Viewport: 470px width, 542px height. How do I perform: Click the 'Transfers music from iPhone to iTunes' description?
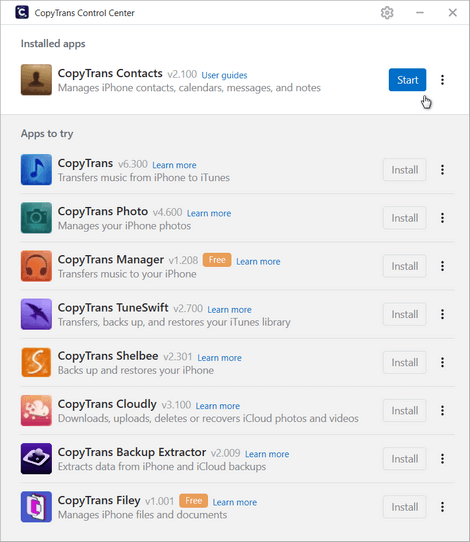[x=144, y=178]
